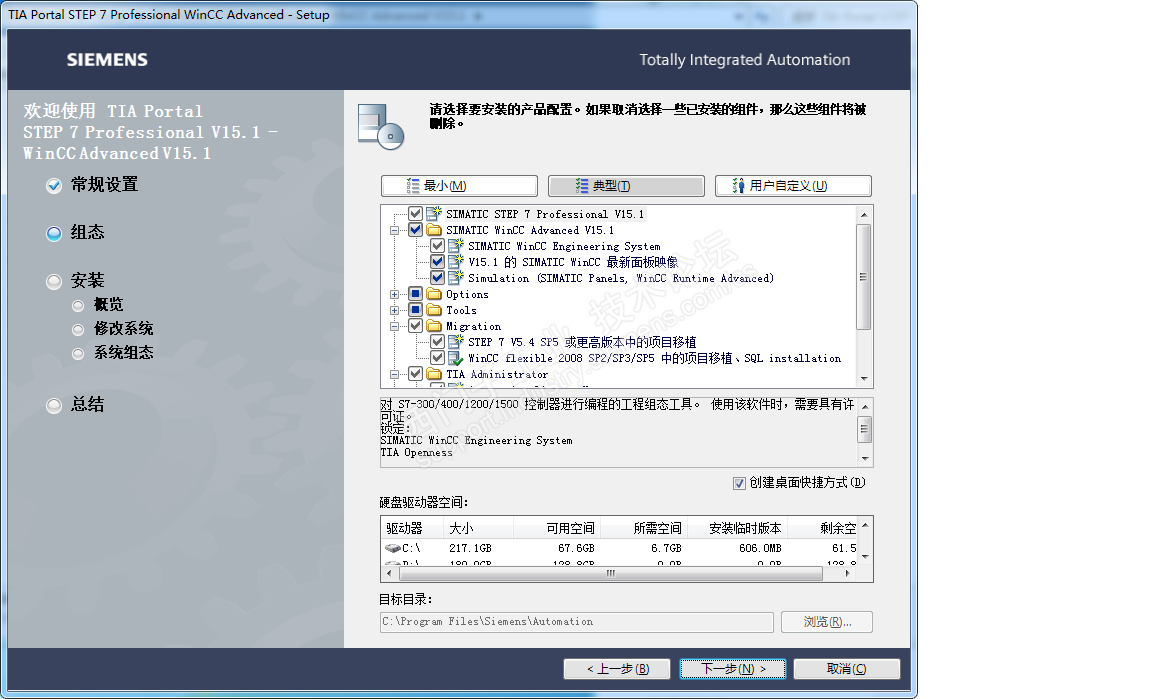Viewport: 1152px width, 699px height.
Task: Select 用户自定义(U) custom configuration
Action: 793,186
